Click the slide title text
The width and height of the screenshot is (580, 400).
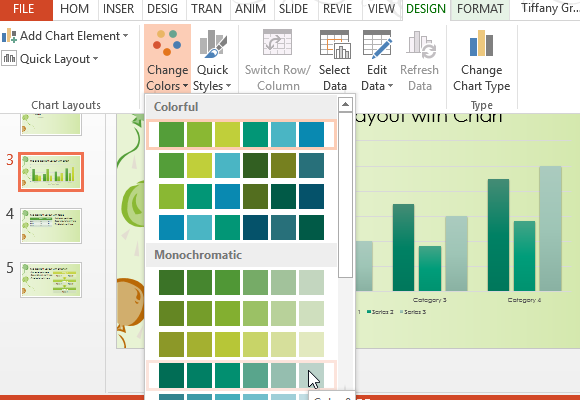pyautogui.click(x=429, y=118)
